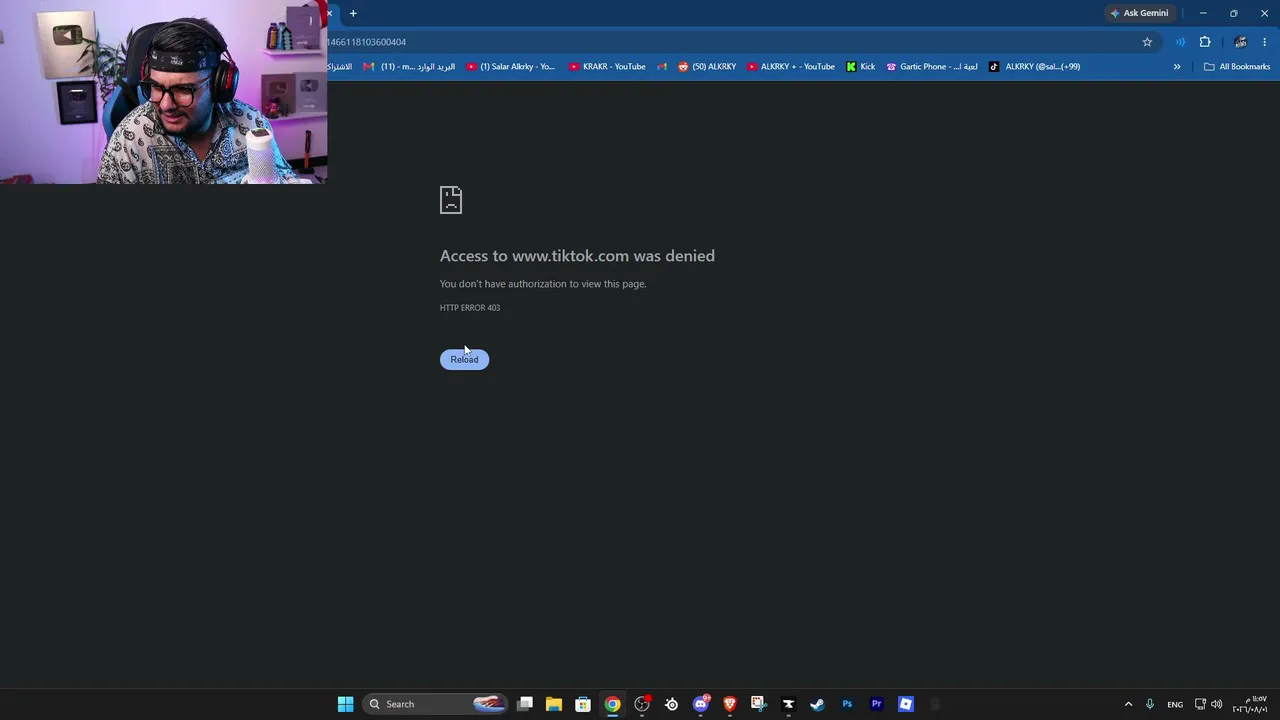Launch Roblox from the taskbar
The height and width of the screenshot is (720, 1280).
905,704
